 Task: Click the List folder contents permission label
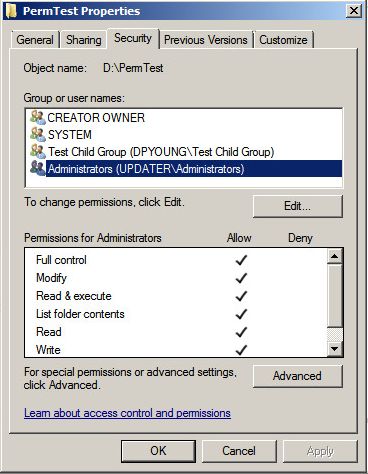80,314
